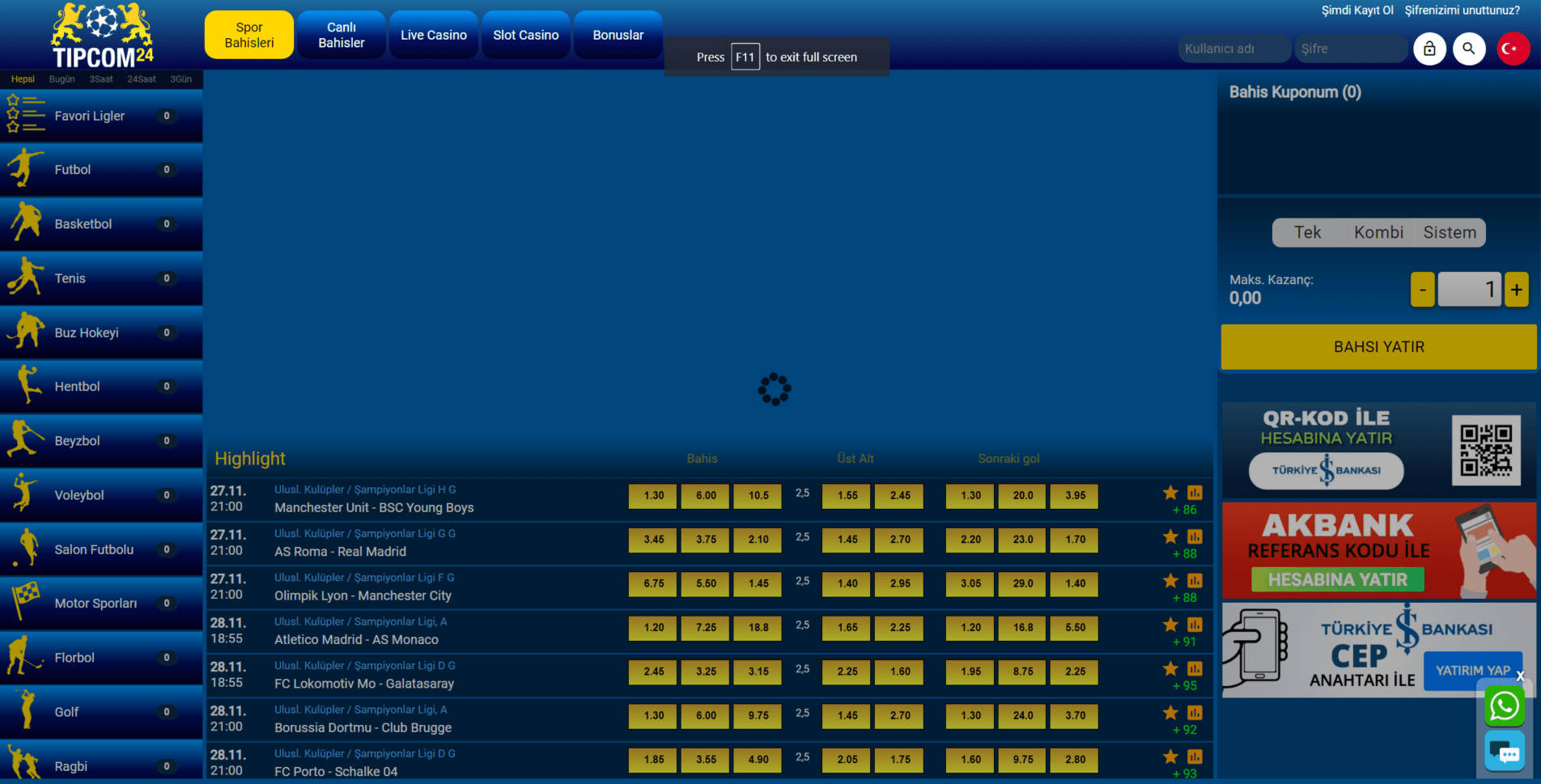1541x784 pixels.
Task: Open the live chat support icon
Action: 1505,752
